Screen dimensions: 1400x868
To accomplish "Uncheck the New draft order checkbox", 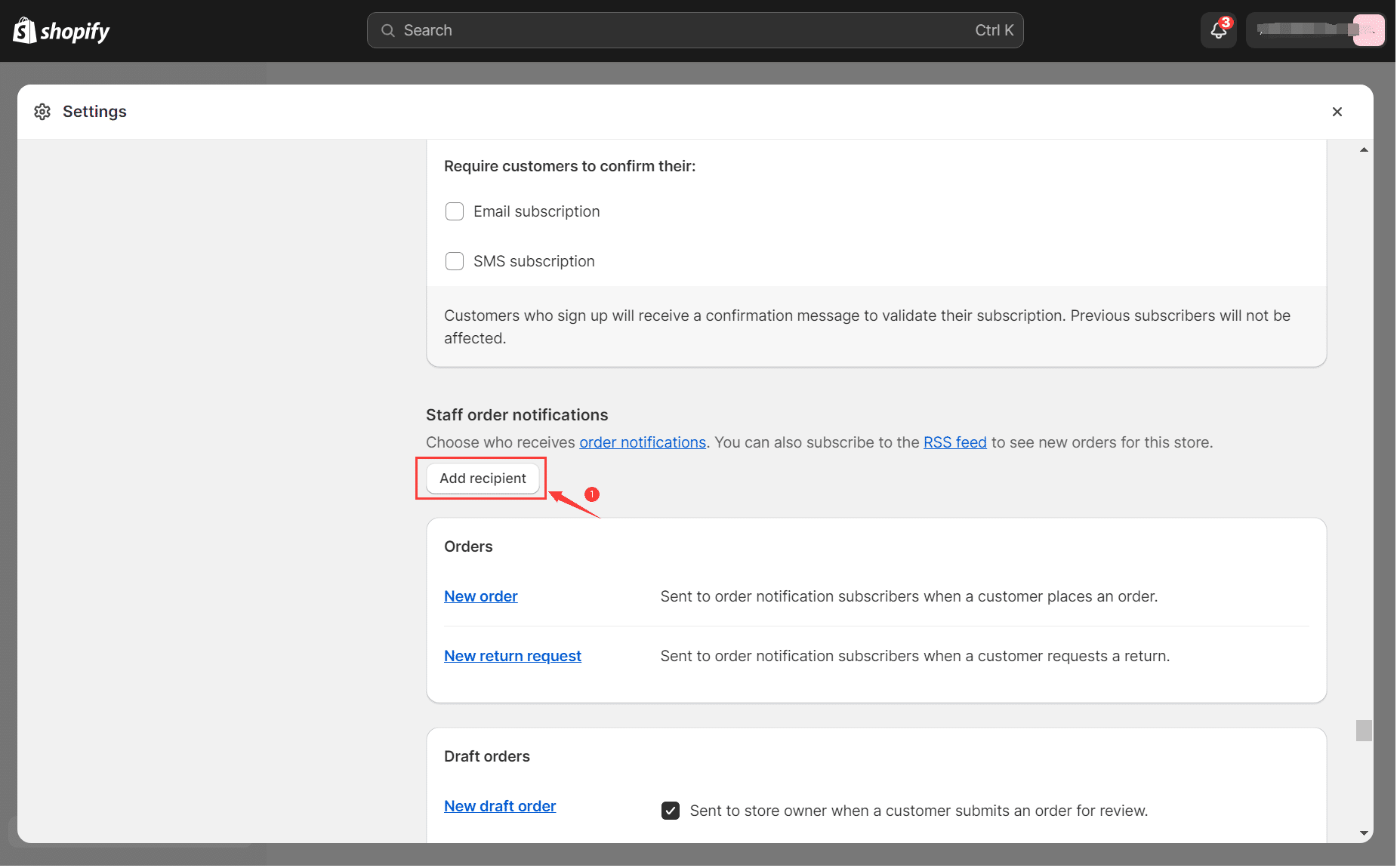I will coord(670,811).
